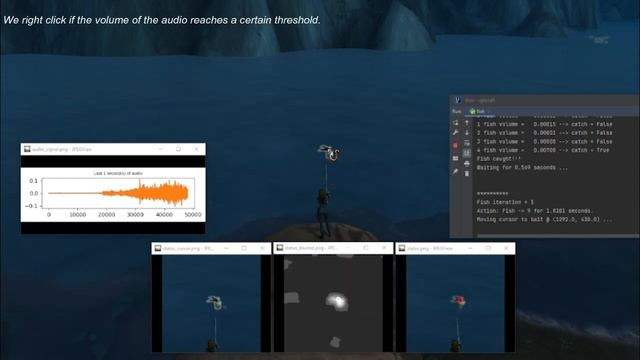Click the 'Moving cursor to bait' console line
This screenshot has width=640, height=360.
pos(544,220)
